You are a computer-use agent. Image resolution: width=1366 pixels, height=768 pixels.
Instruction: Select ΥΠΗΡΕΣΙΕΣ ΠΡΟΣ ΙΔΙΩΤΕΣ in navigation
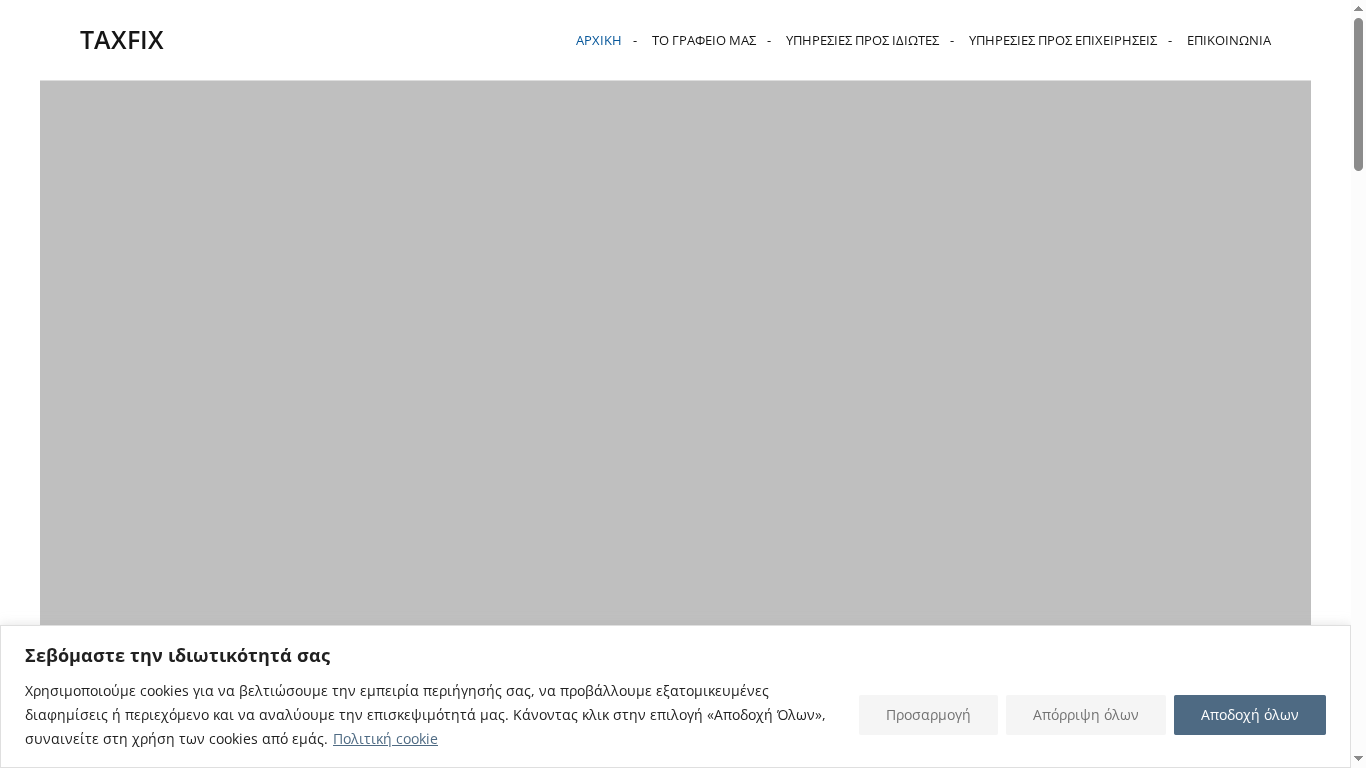click(x=862, y=40)
